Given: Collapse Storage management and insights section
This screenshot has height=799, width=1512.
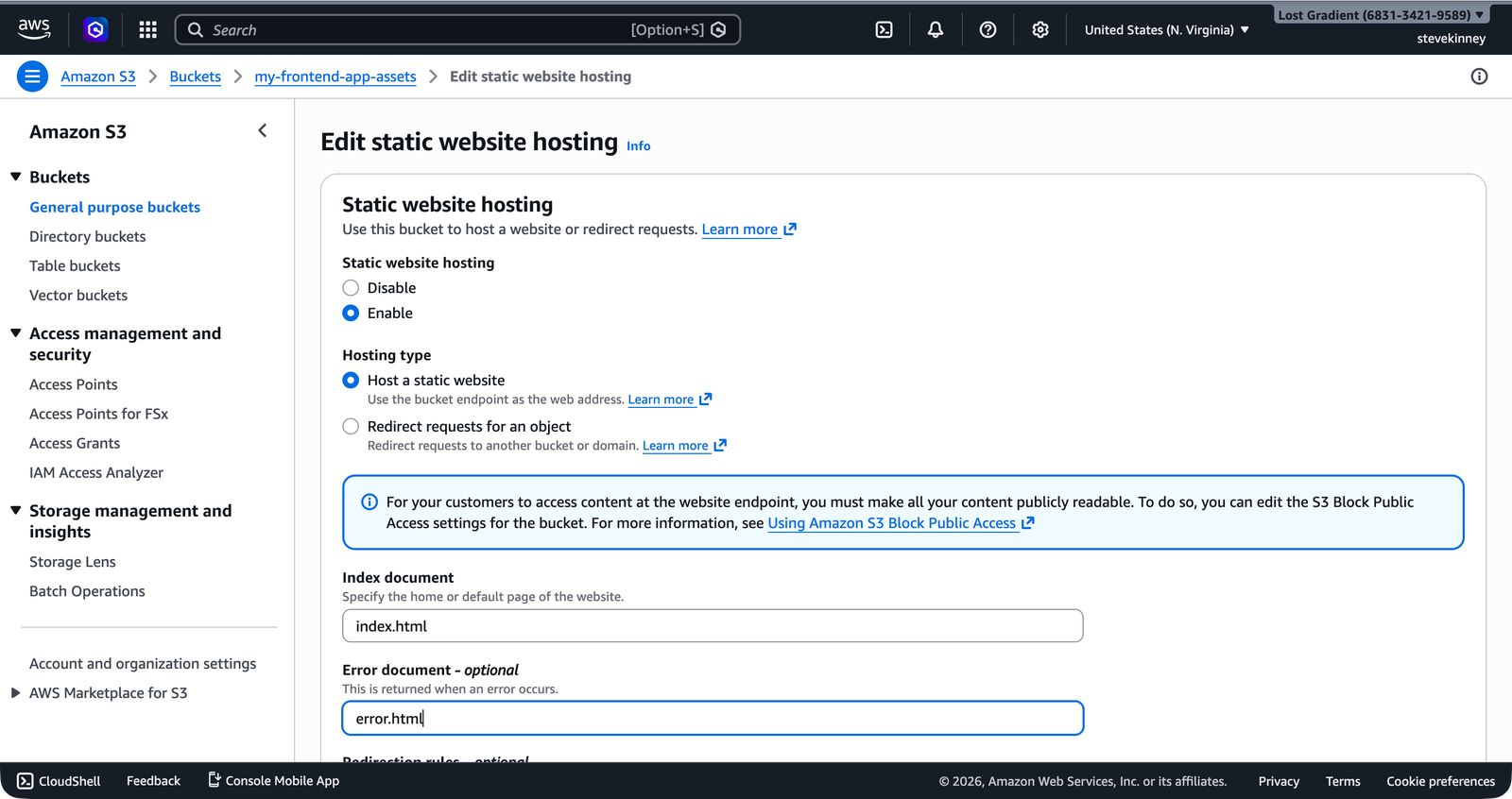Looking at the screenshot, I should coord(16,510).
